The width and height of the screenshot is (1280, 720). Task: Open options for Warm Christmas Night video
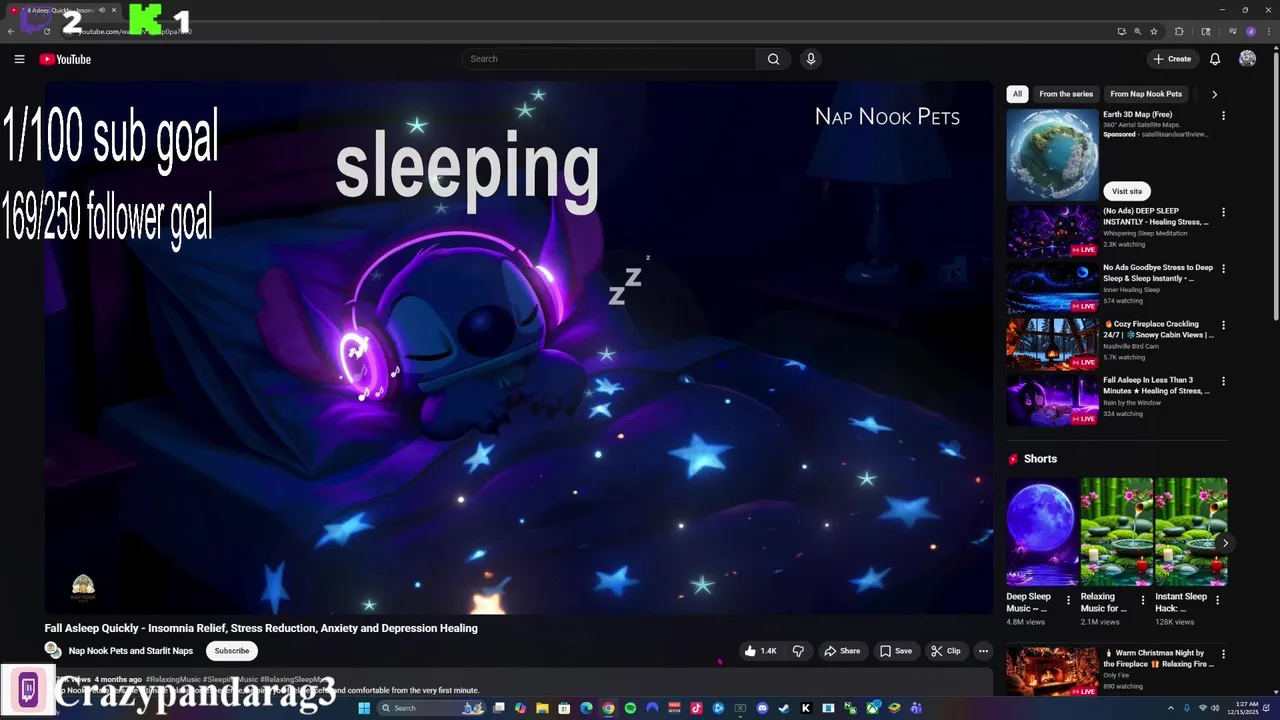pos(1223,654)
